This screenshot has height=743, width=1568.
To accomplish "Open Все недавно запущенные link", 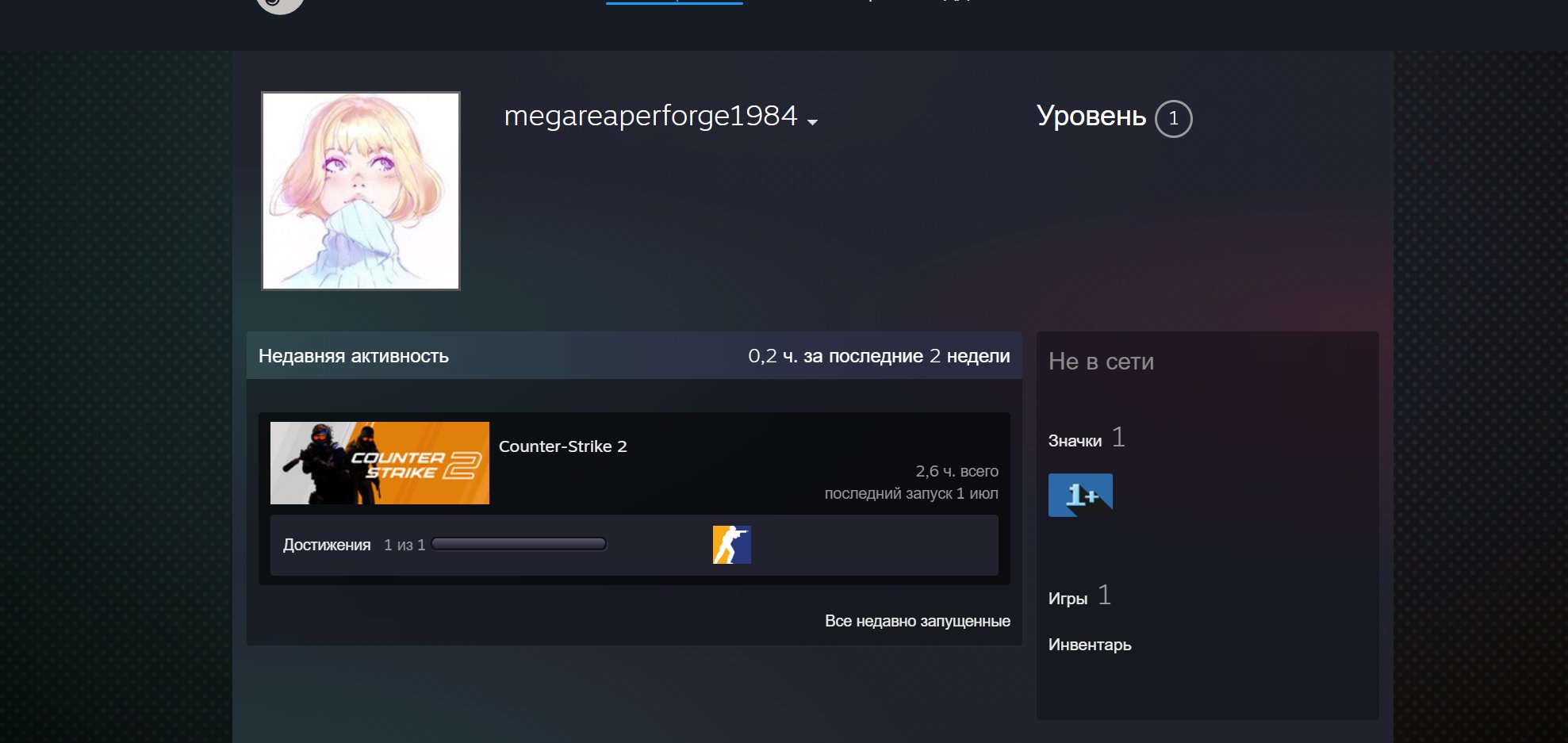I will (x=918, y=621).
